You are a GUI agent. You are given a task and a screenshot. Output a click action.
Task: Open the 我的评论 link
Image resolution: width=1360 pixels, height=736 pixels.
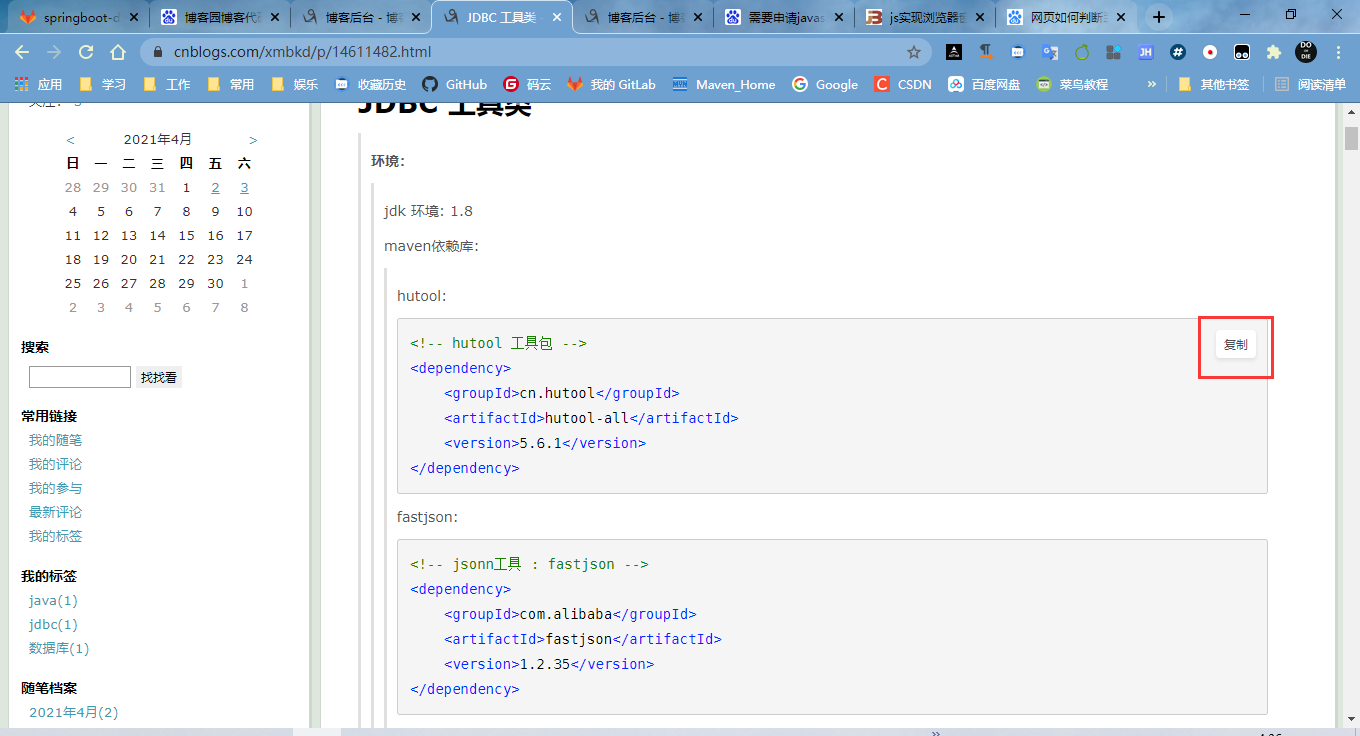(x=55, y=464)
